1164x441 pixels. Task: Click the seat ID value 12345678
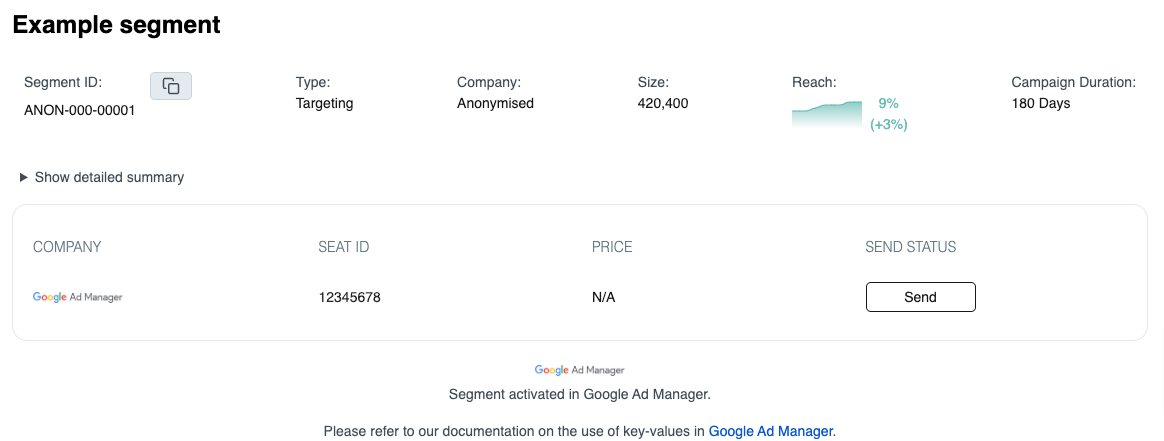[x=349, y=297]
